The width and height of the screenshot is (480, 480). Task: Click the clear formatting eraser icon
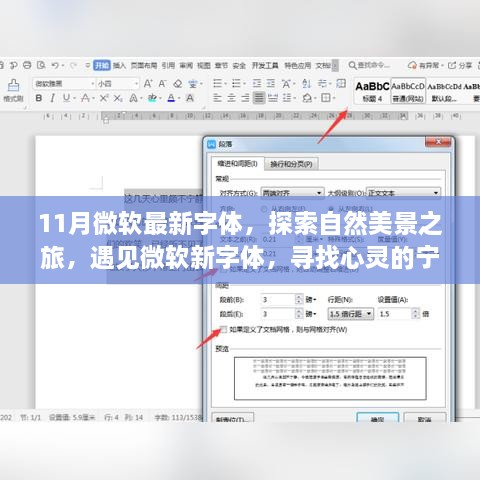(178, 84)
